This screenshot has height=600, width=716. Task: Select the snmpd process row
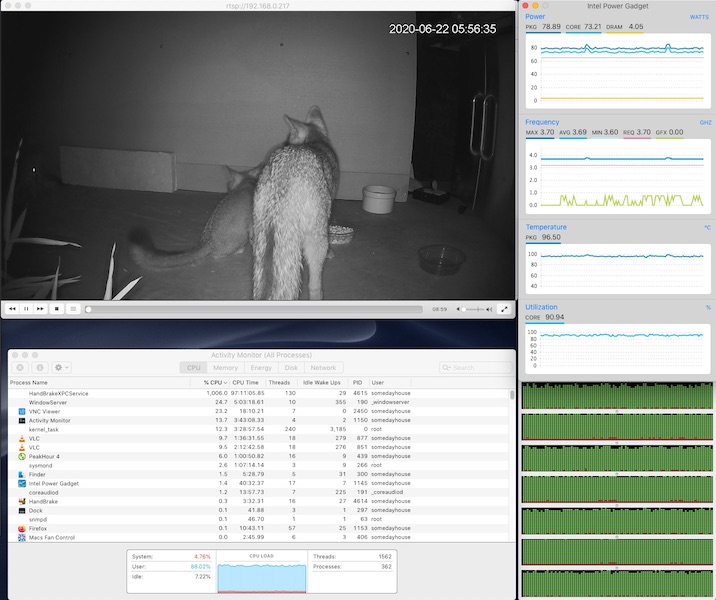click(x=258, y=519)
